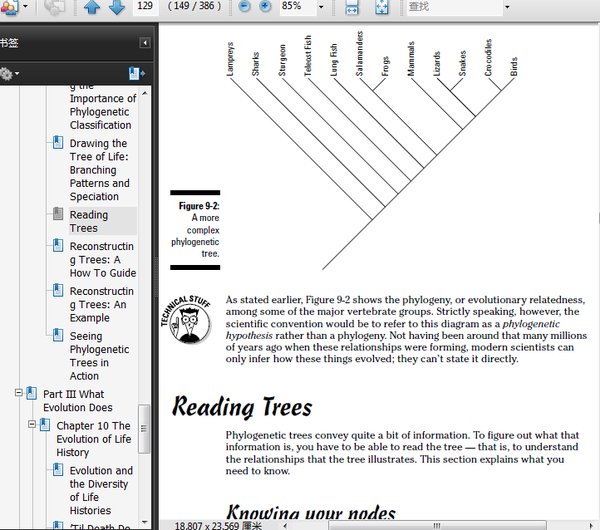Image resolution: width=600 pixels, height=530 pixels.
Task: Click icon beside 'Chapter 10 The Evolution of Life History'
Action: pos(45,425)
